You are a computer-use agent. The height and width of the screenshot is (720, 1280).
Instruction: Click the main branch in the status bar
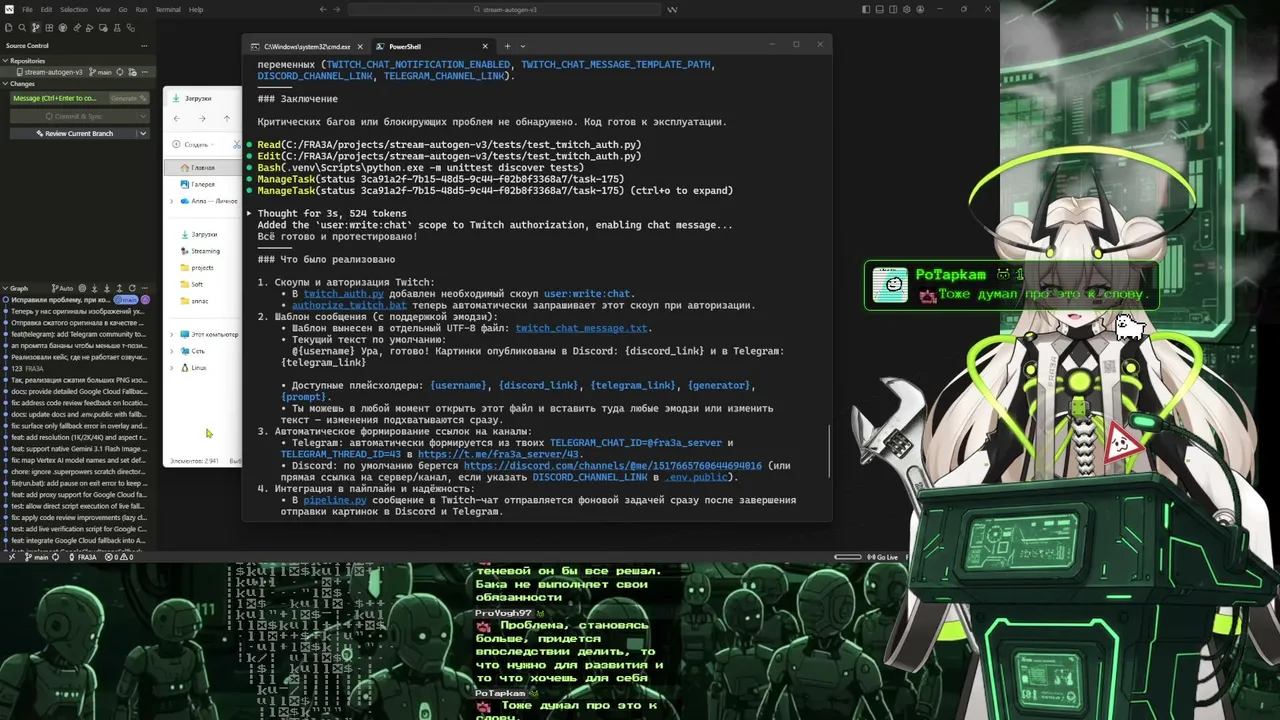(x=36, y=557)
